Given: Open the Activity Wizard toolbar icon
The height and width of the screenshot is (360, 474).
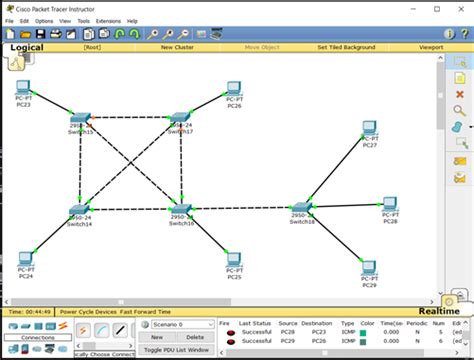Looking at the screenshot, I should tap(71, 34).
